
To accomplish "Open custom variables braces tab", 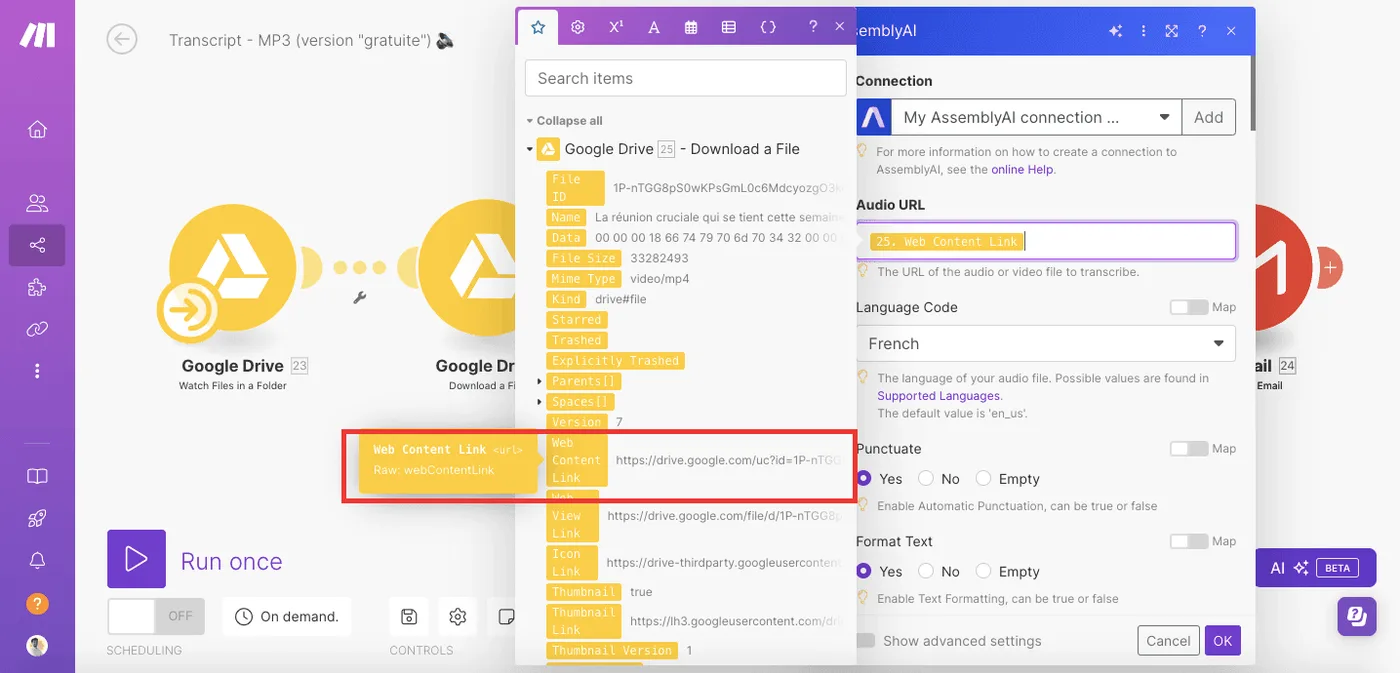I will (x=768, y=27).
